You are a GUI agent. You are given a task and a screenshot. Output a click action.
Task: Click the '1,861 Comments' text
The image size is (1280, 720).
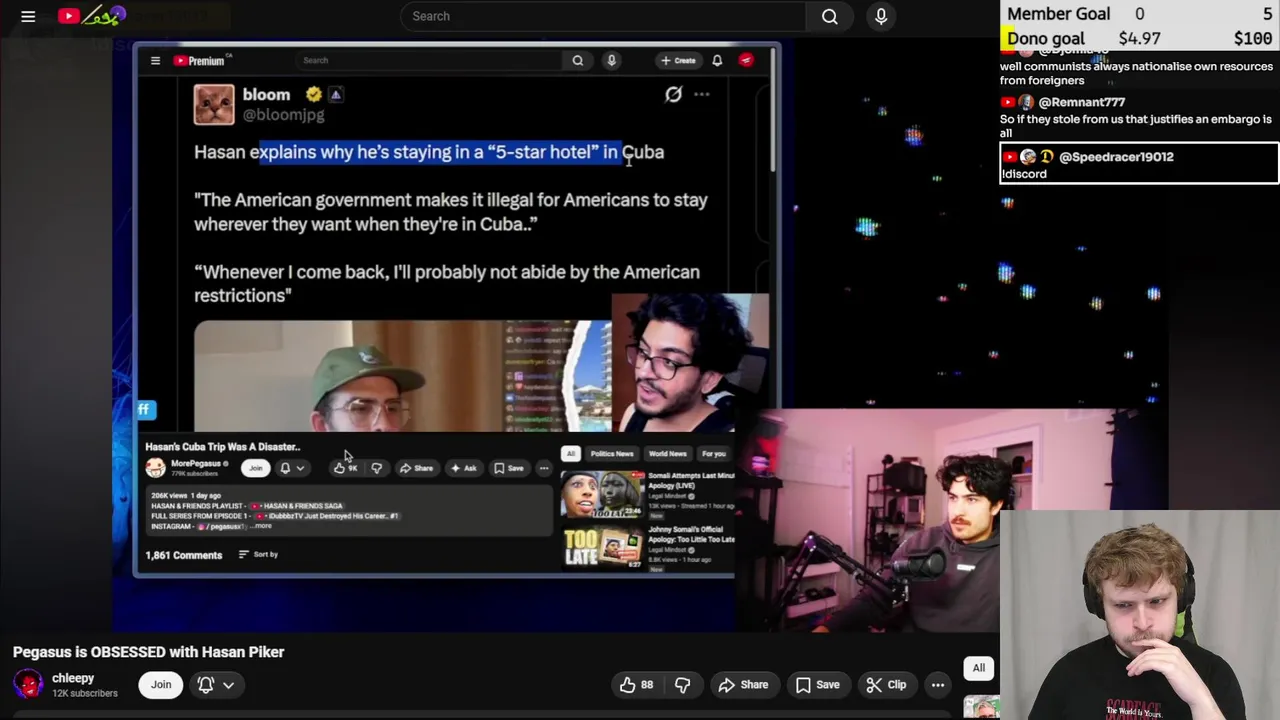[184, 555]
